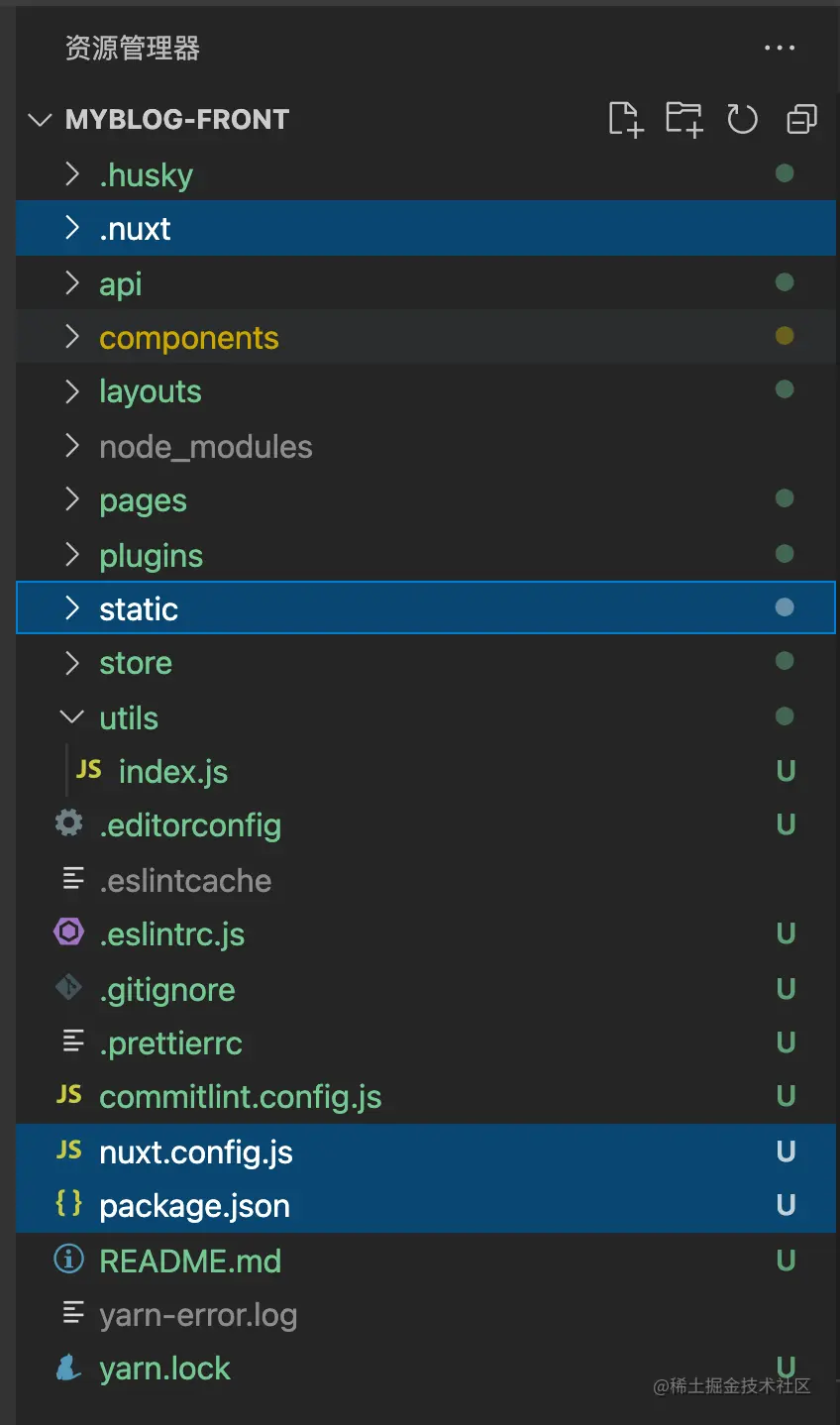The height and width of the screenshot is (1425, 840).
Task: Collapse all folders in explorer
Action: click(x=801, y=119)
